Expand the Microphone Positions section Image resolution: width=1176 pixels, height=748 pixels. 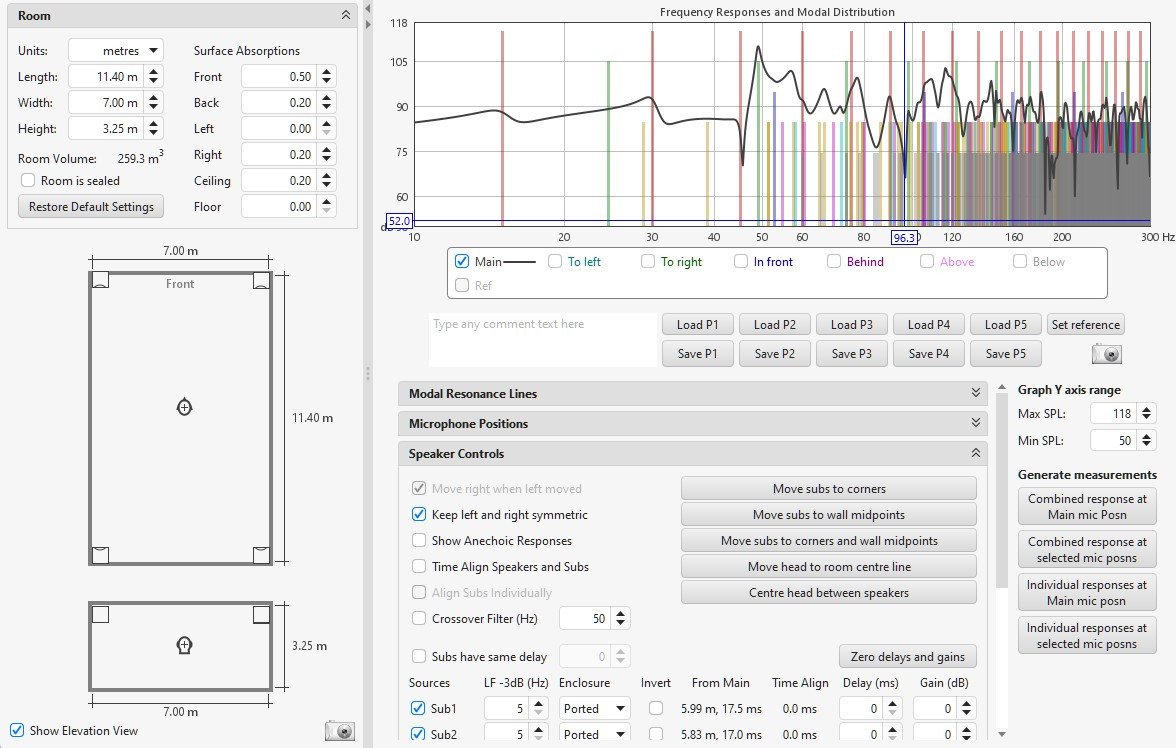[x=976, y=424]
